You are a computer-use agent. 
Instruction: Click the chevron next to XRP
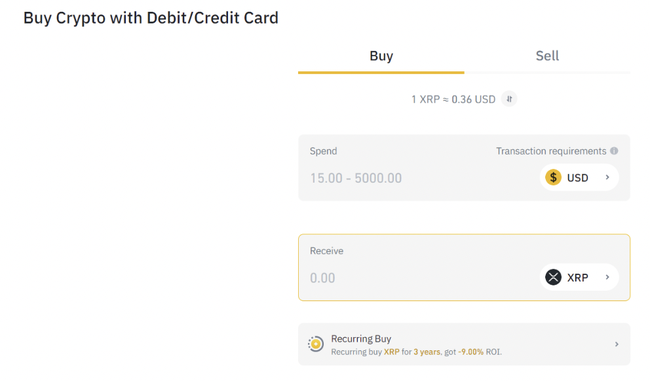pyautogui.click(x=607, y=277)
